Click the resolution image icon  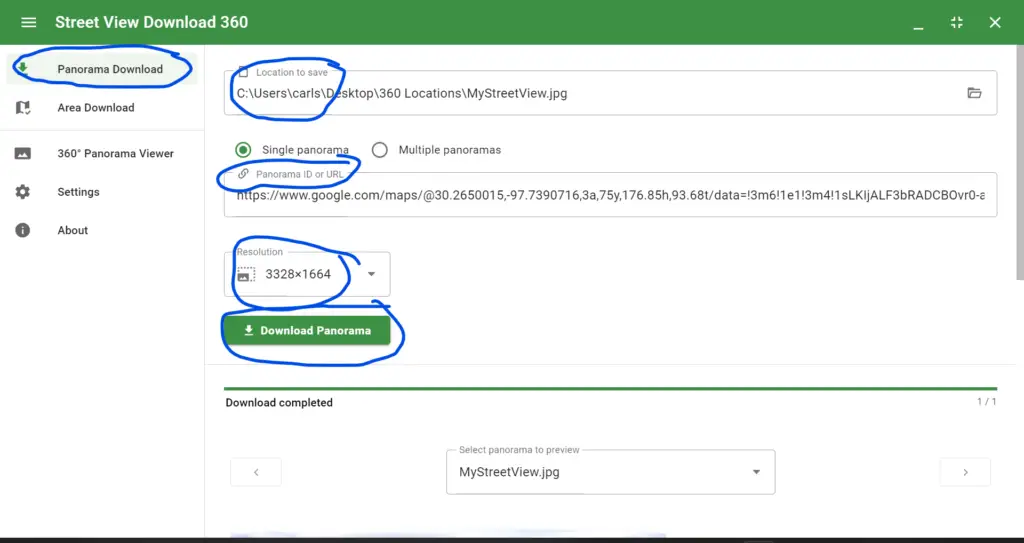pyautogui.click(x=246, y=274)
